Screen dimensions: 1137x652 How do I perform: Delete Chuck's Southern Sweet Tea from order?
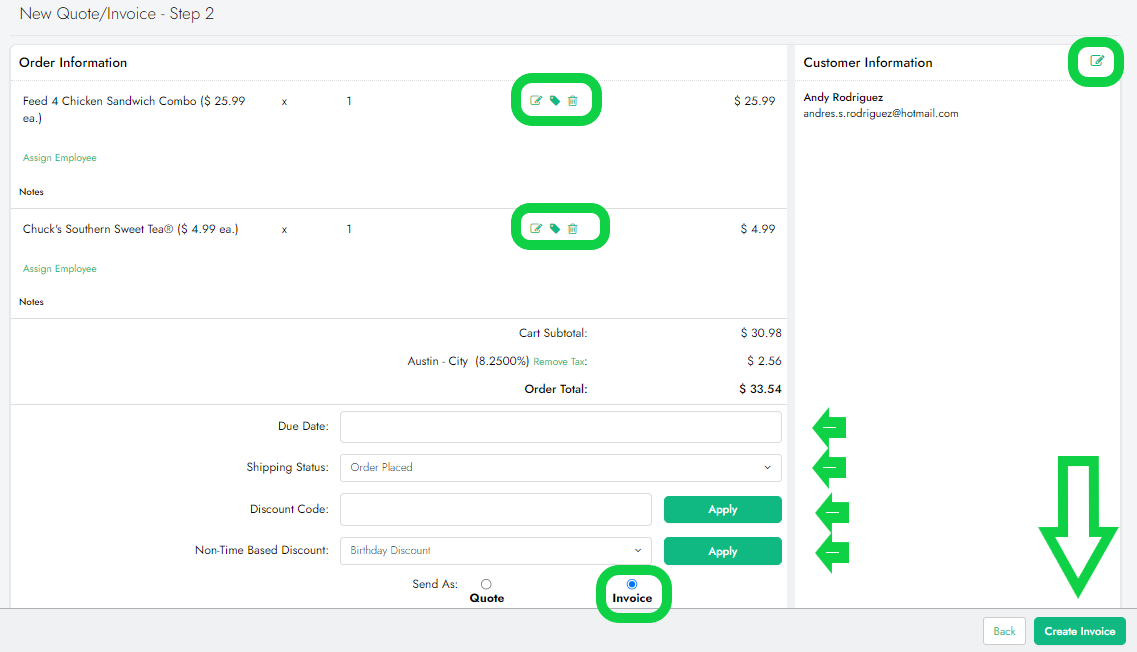(573, 229)
